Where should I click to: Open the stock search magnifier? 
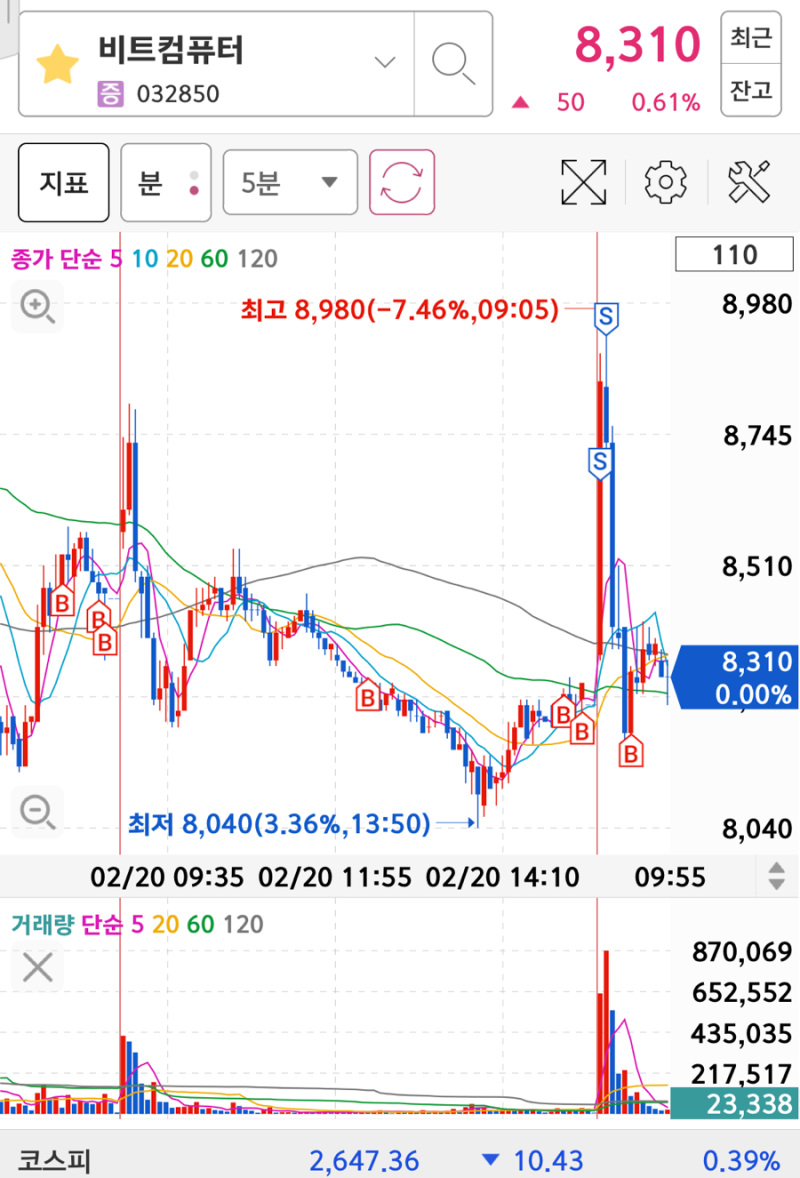pos(454,64)
